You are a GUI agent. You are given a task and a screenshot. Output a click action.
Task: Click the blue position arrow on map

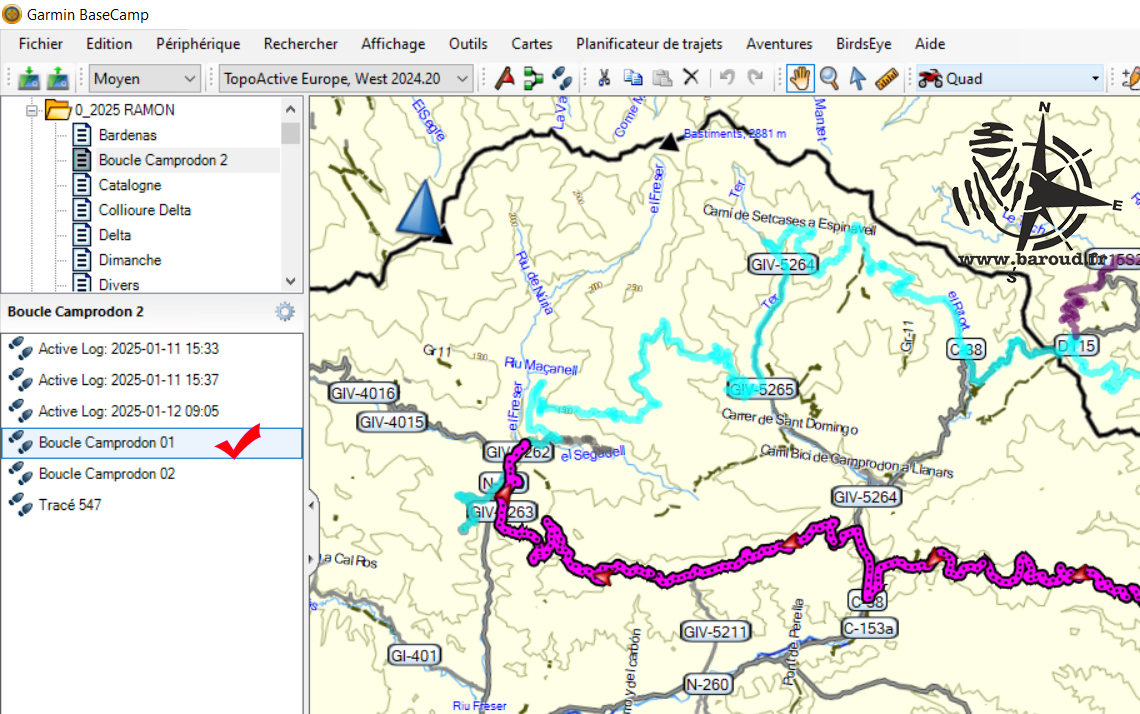coord(423,209)
